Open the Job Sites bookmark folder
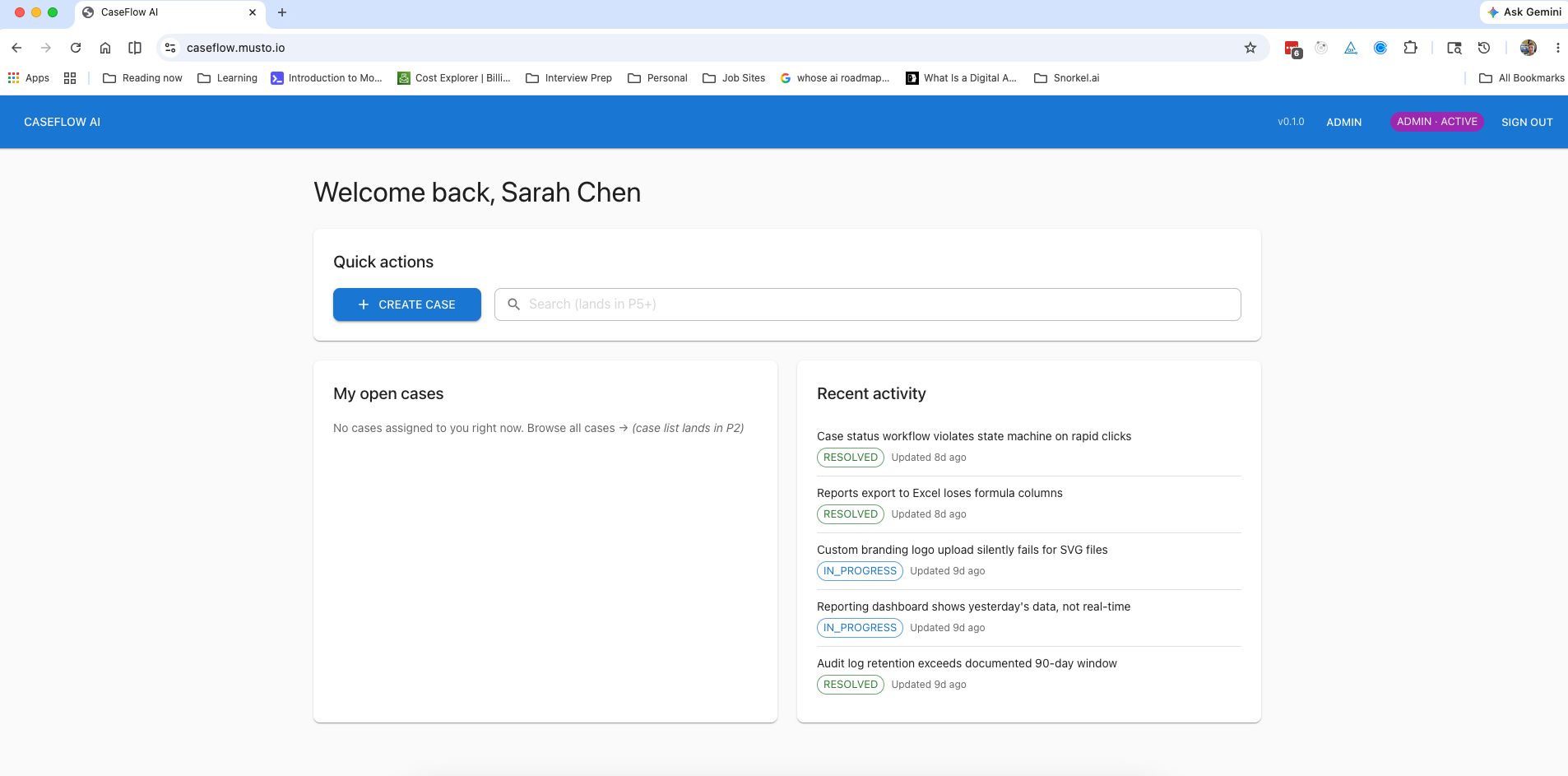The height and width of the screenshot is (776, 1568). 734,78
